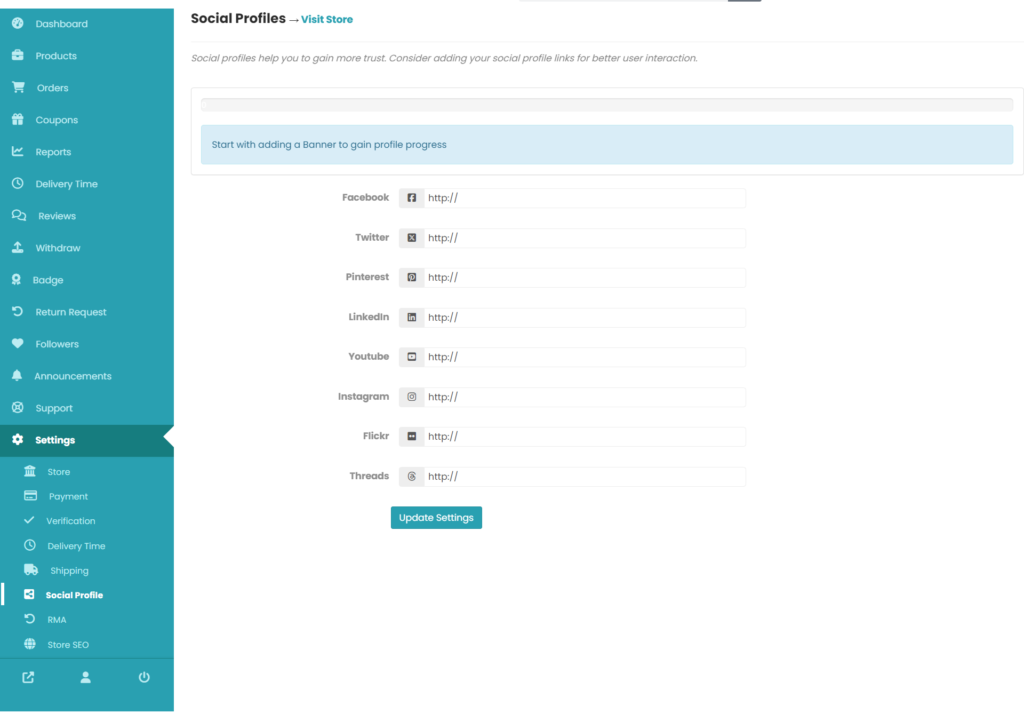
Task: Click the Orders shopping cart icon
Action: (18, 87)
